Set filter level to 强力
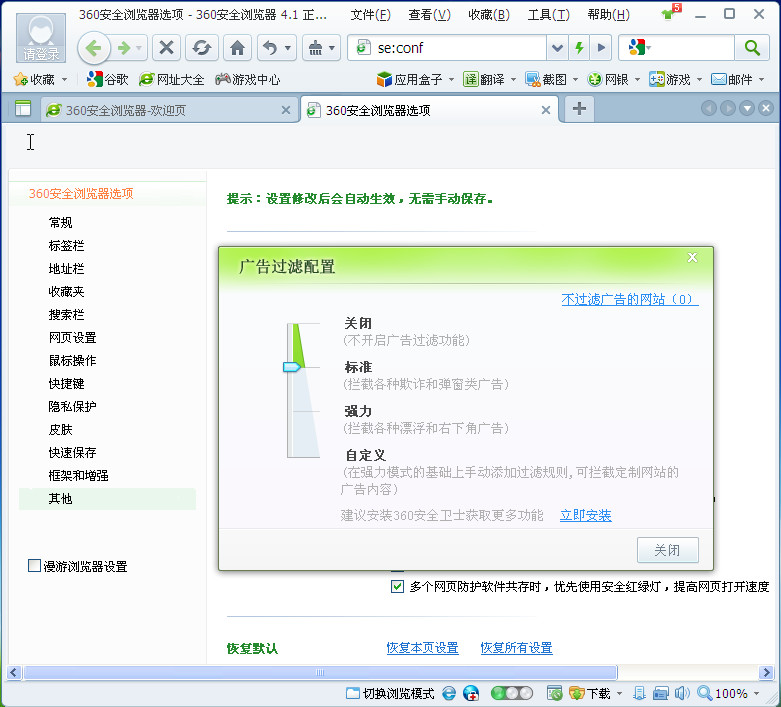781x707 pixels. point(358,411)
